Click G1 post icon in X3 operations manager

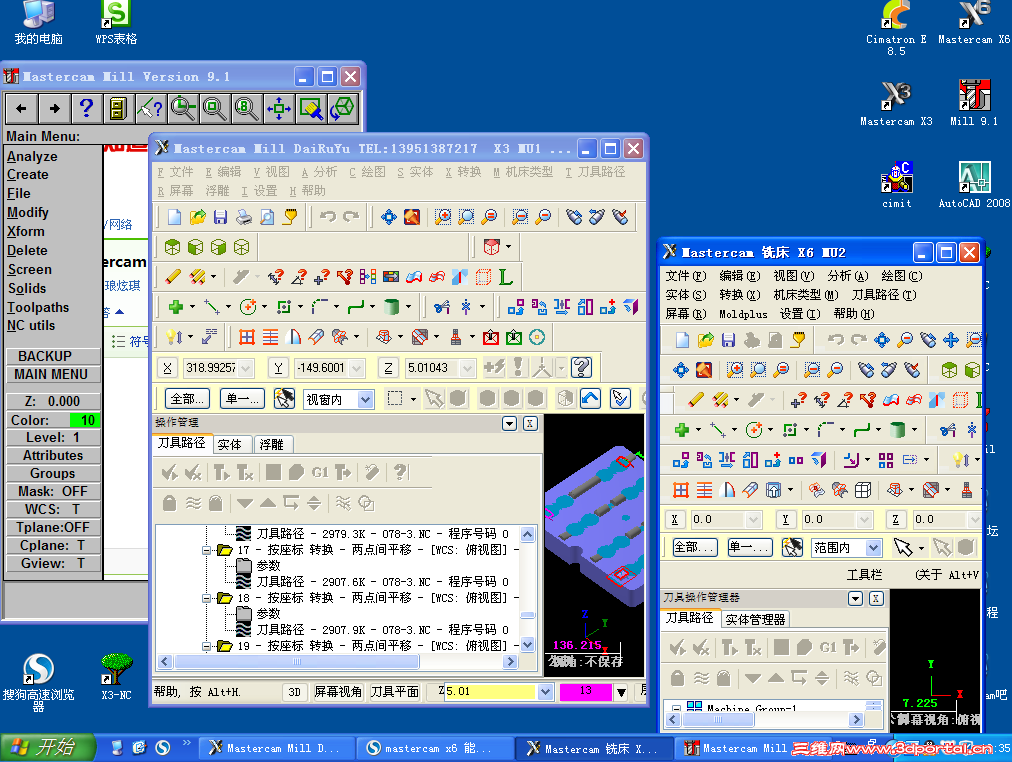(x=320, y=472)
